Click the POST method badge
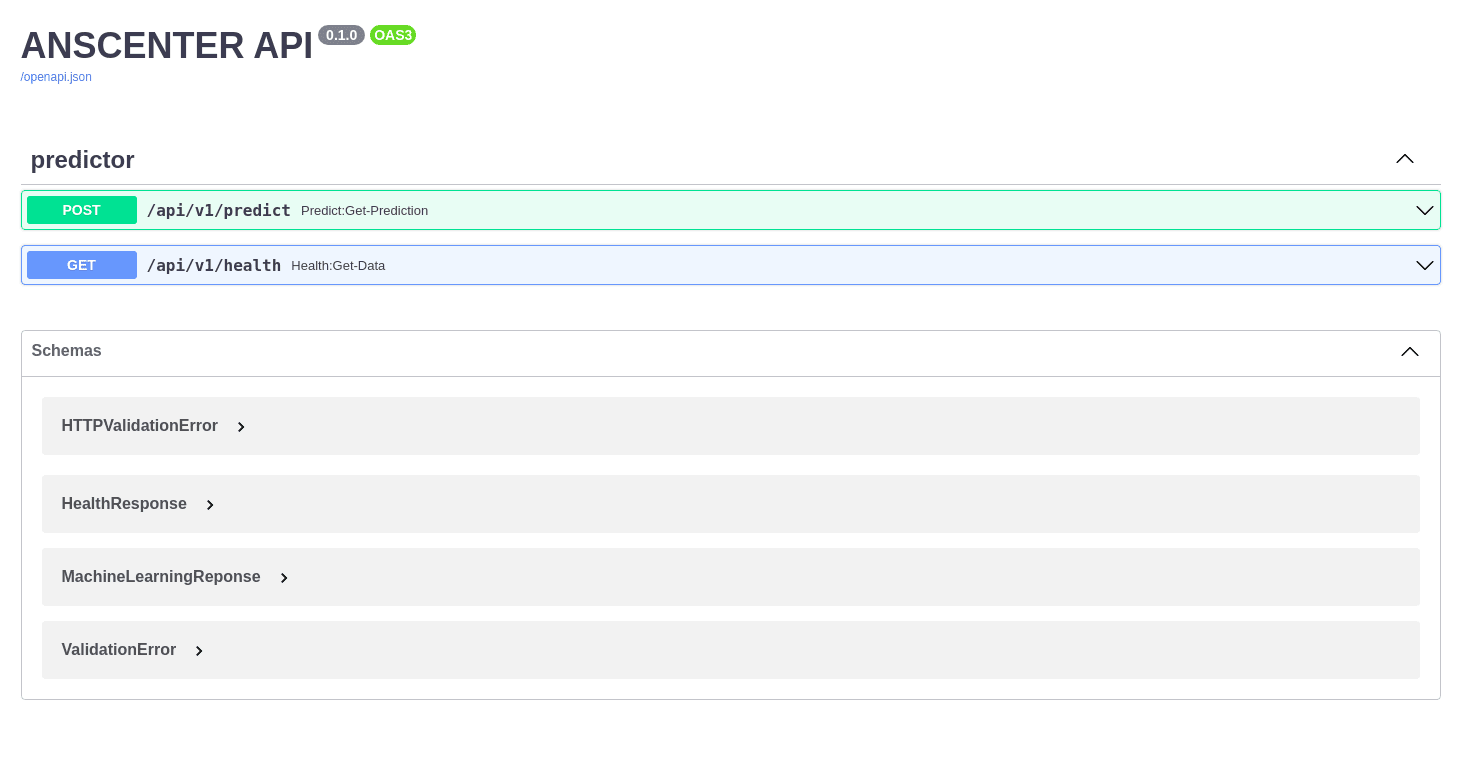 [81, 210]
